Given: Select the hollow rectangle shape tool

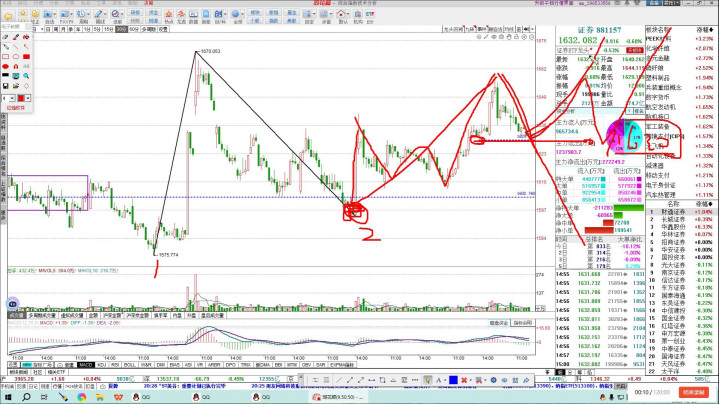Looking at the screenshot, I should coord(6,57).
